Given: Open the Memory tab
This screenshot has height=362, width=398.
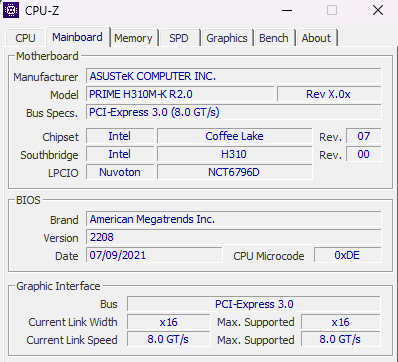Looking at the screenshot, I should tap(133, 38).
